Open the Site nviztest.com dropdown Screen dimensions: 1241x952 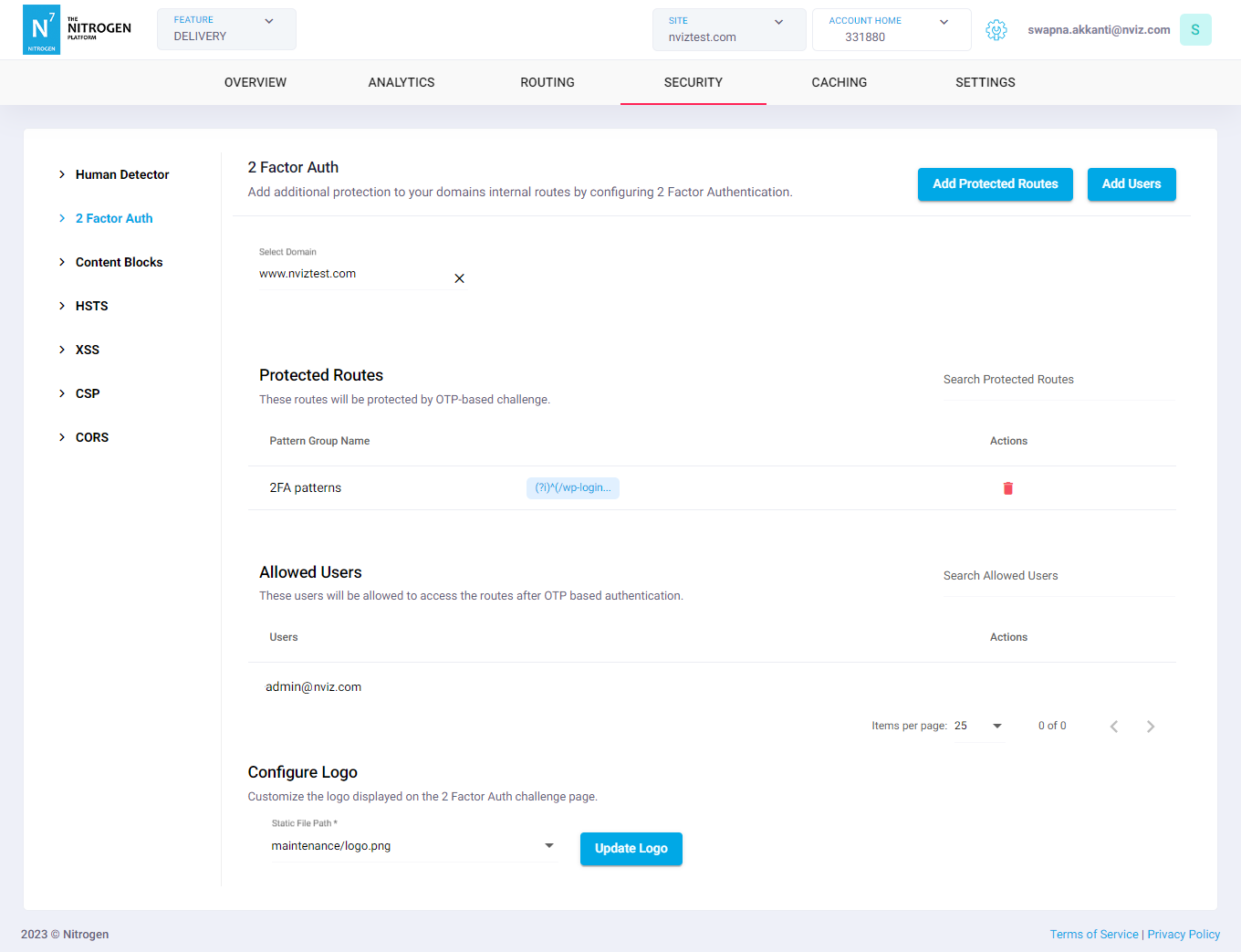pyautogui.click(x=728, y=29)
